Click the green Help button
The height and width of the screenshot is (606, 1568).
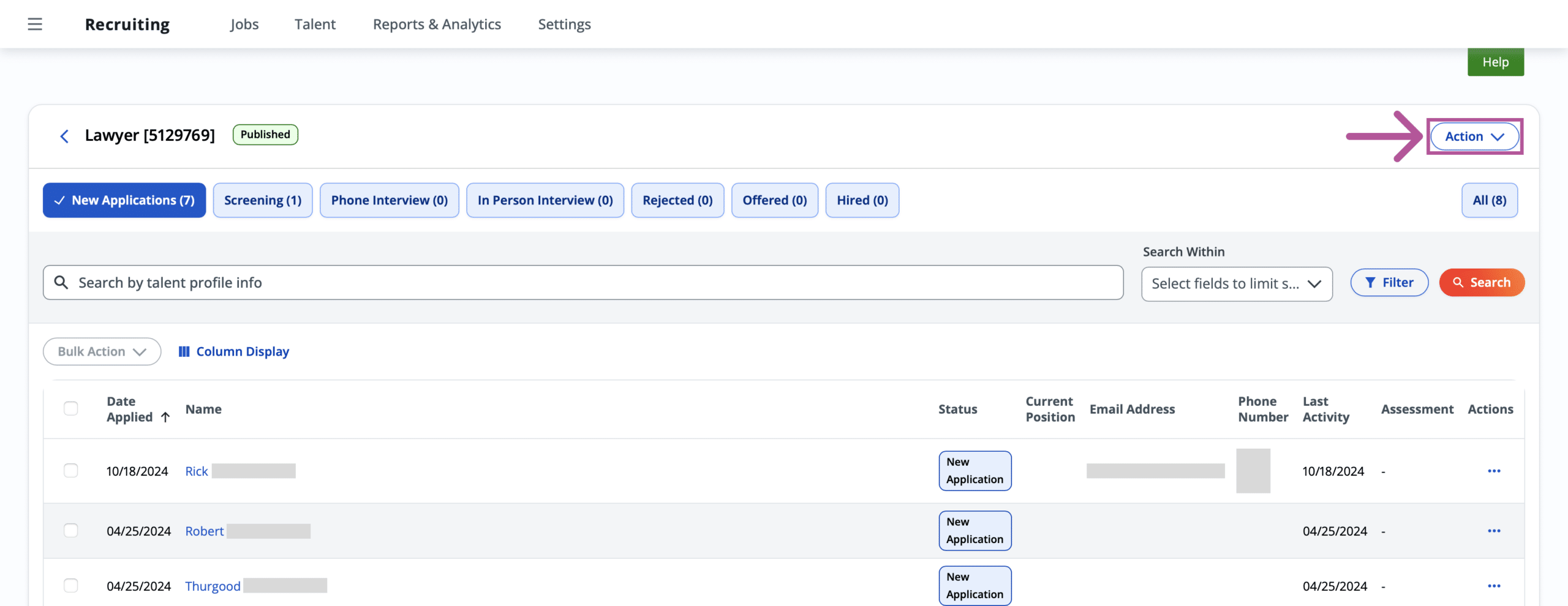(x=1495, y=62)
